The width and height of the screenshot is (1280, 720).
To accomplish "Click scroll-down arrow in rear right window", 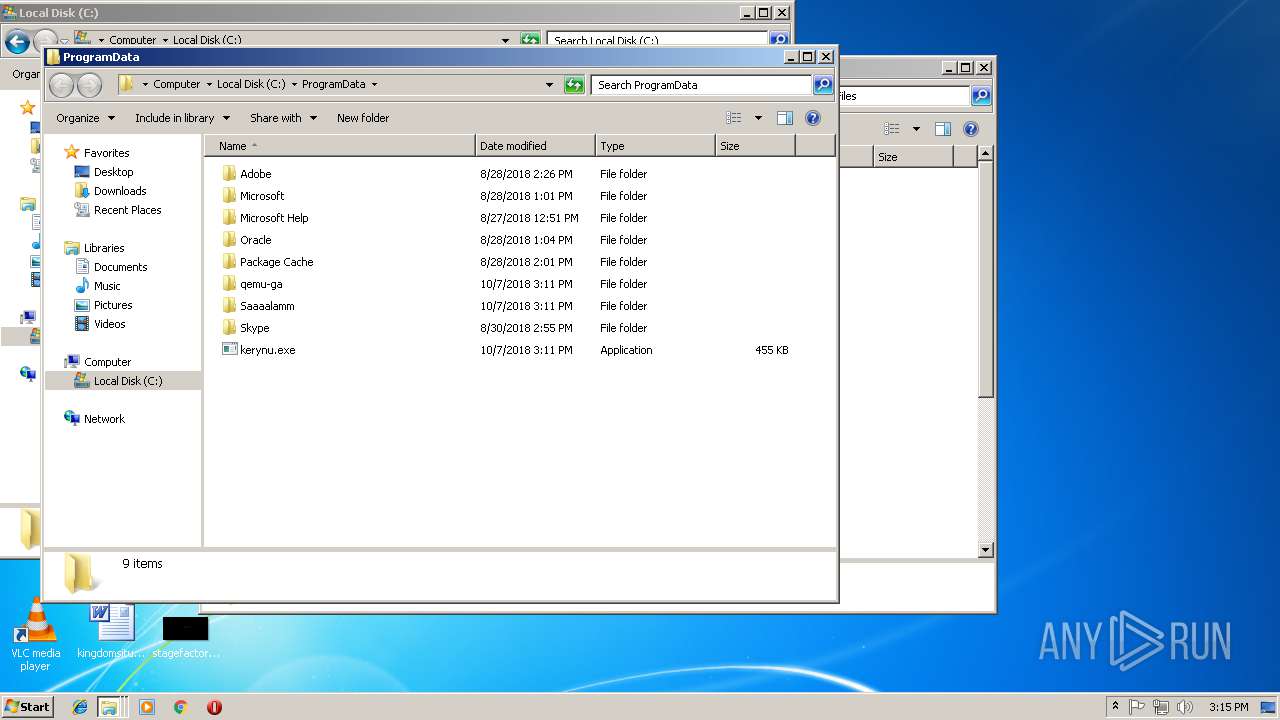I will click(x=985, y=549).
